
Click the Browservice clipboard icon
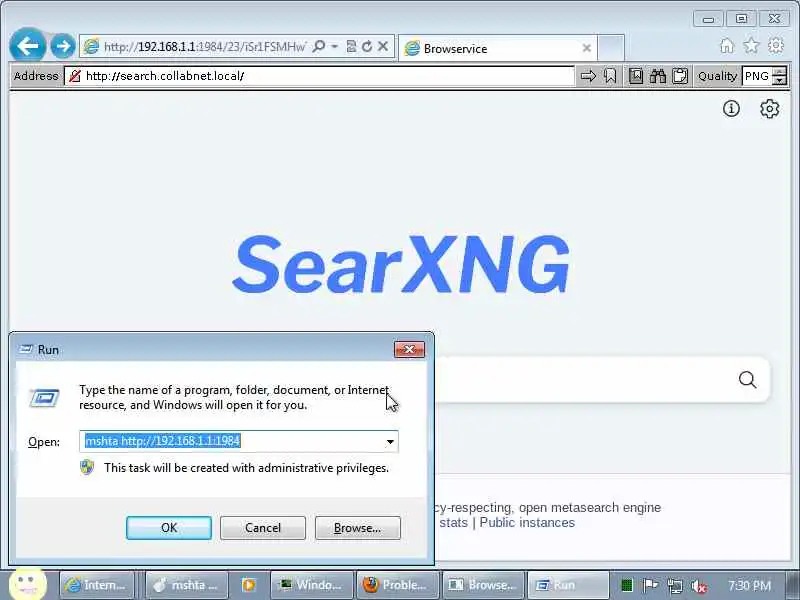(680, 76)
